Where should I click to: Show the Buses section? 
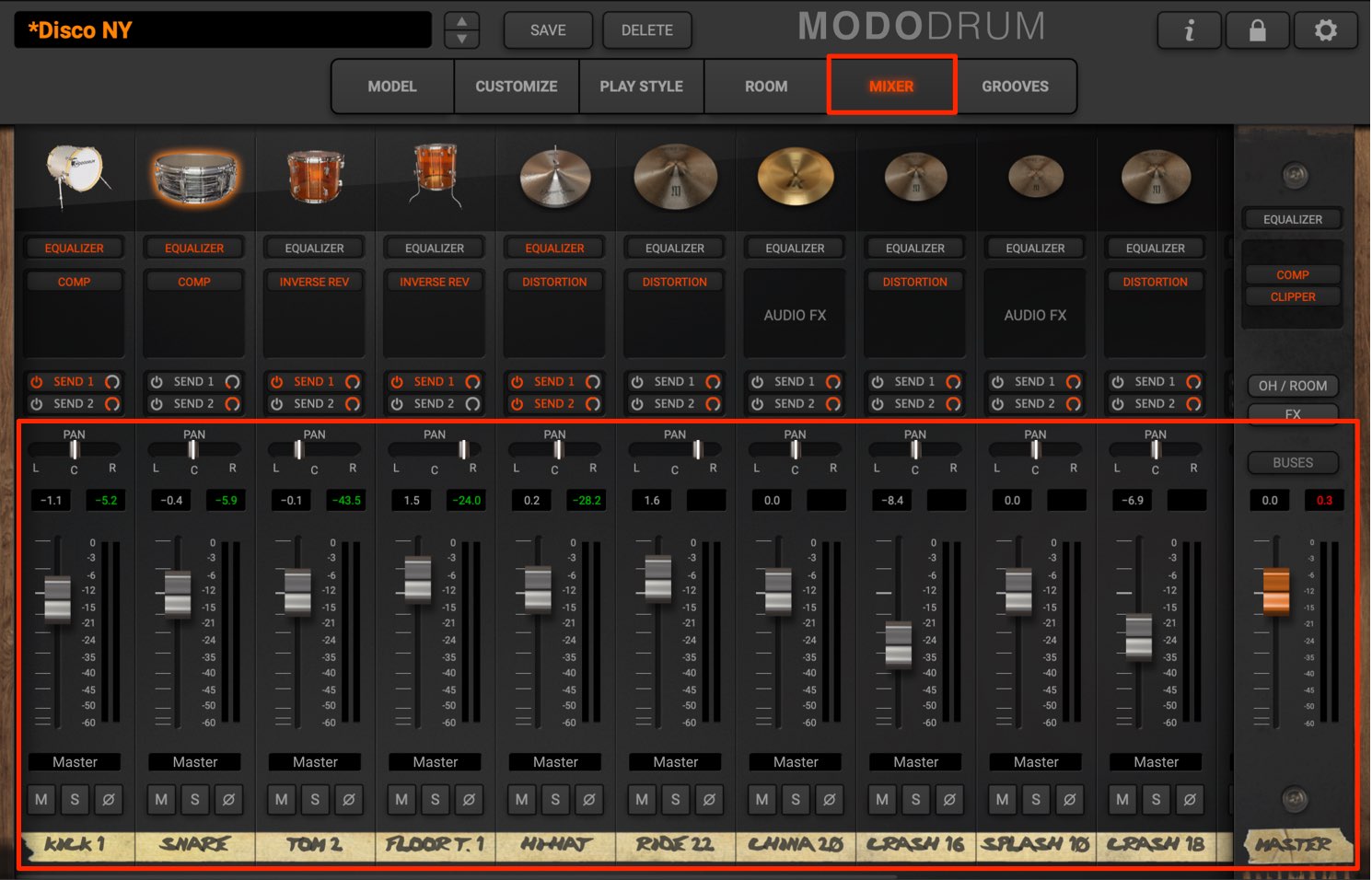pos(1293,463)
